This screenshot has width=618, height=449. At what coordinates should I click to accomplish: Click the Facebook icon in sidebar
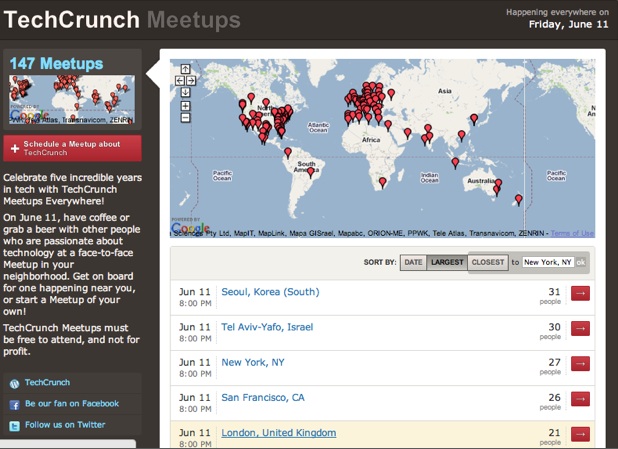tap(15, 405)
